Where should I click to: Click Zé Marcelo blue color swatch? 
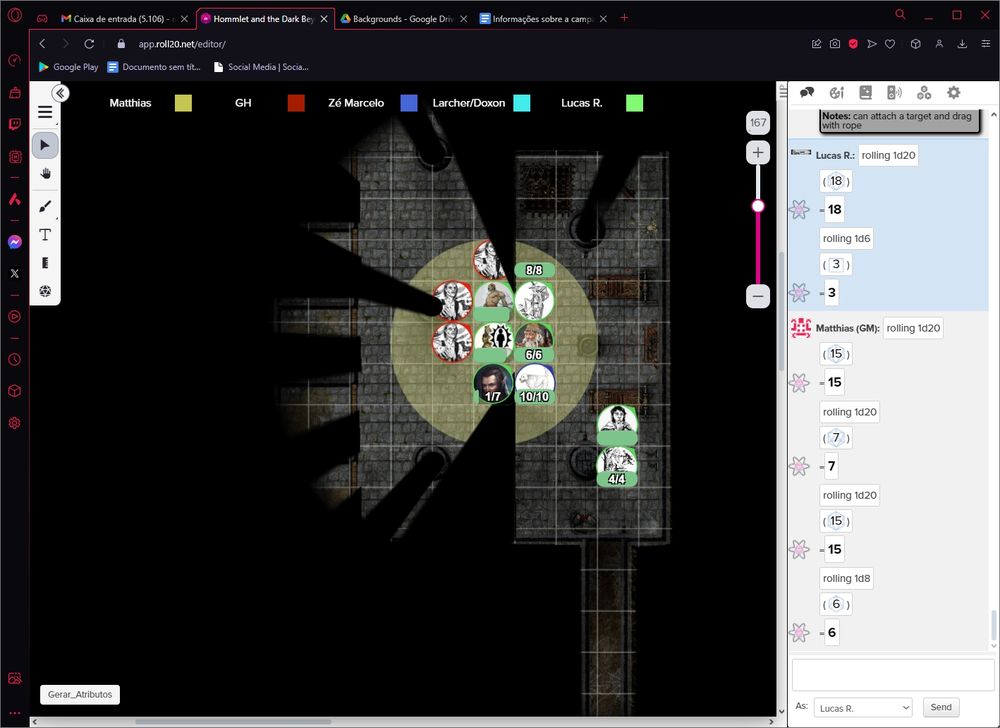pos(409,103)
